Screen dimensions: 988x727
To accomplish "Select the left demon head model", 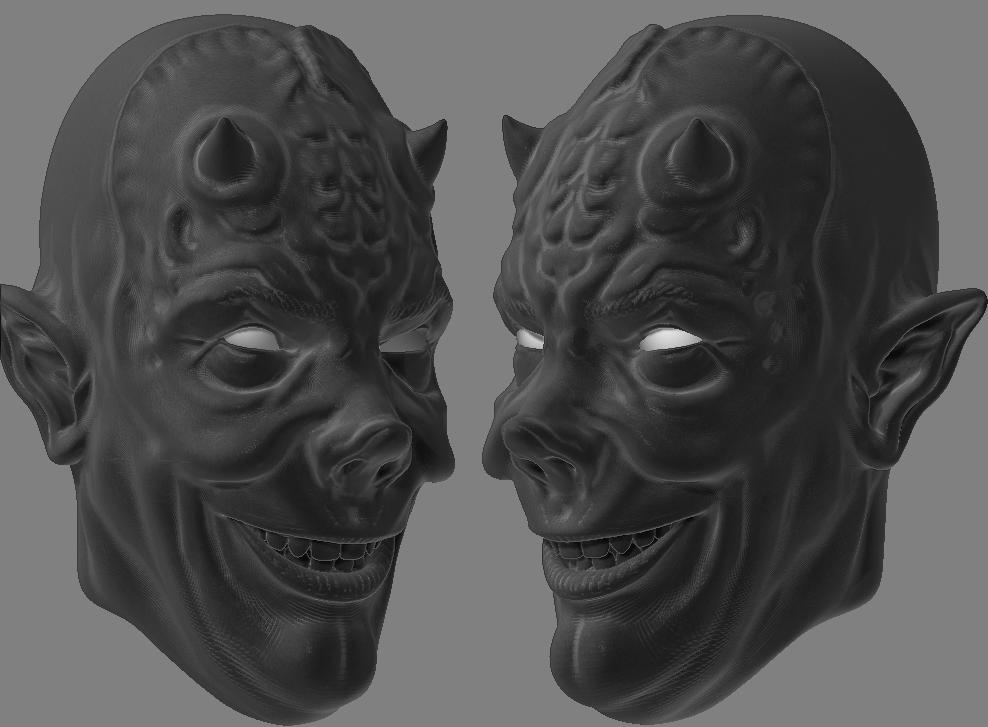I will (228, 372).
